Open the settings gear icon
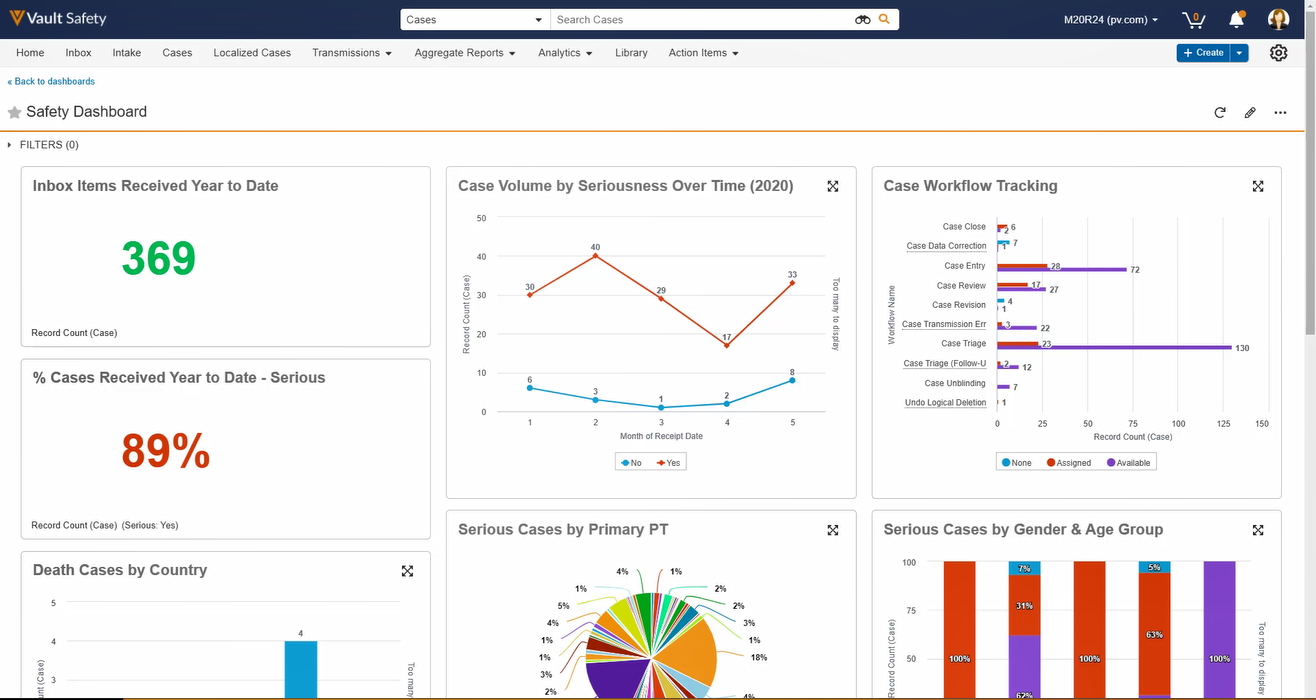This screenshot has width=1316, height=700. click(1278, 53)
